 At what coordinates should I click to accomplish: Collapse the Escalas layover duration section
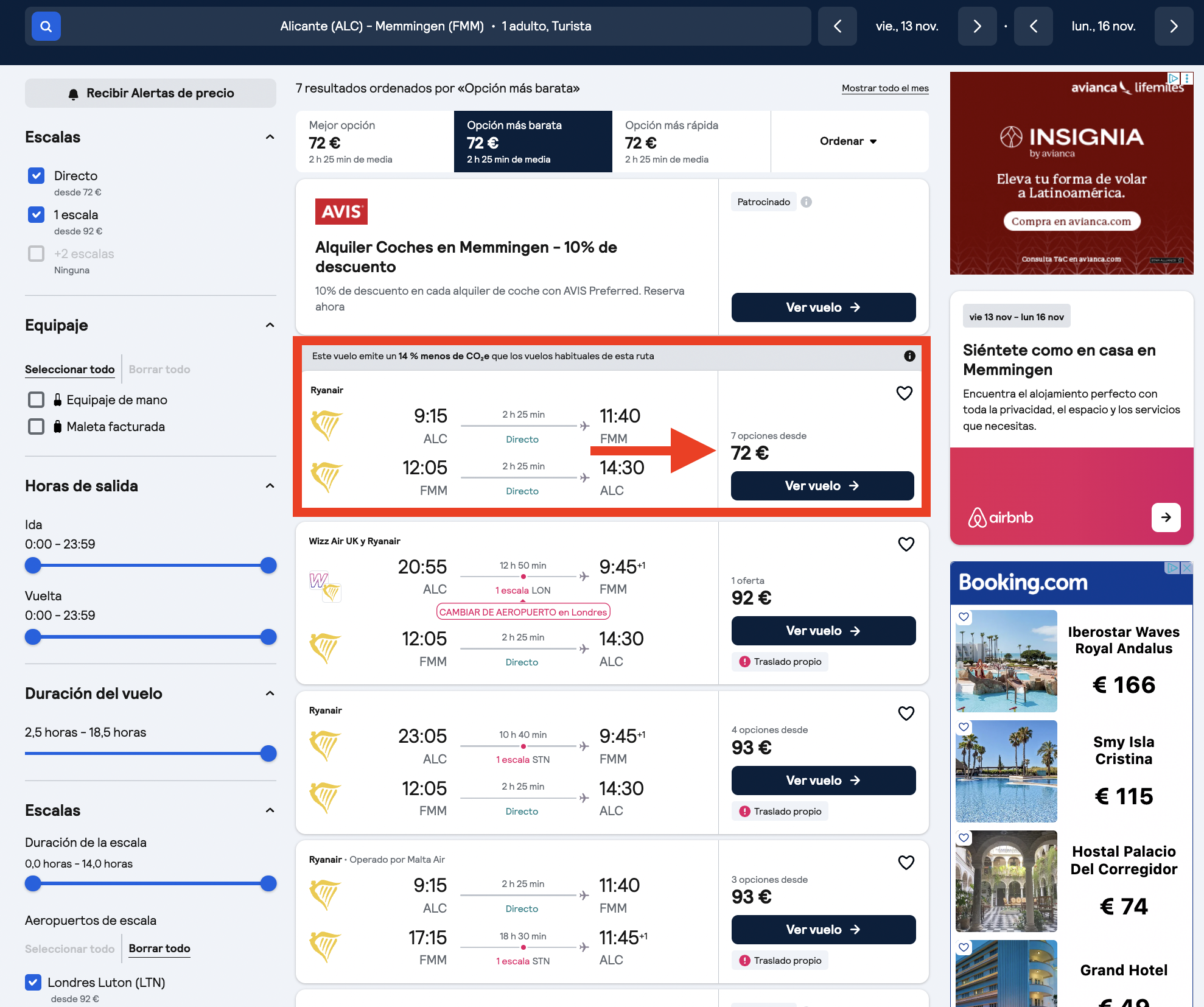coord(270,811)
